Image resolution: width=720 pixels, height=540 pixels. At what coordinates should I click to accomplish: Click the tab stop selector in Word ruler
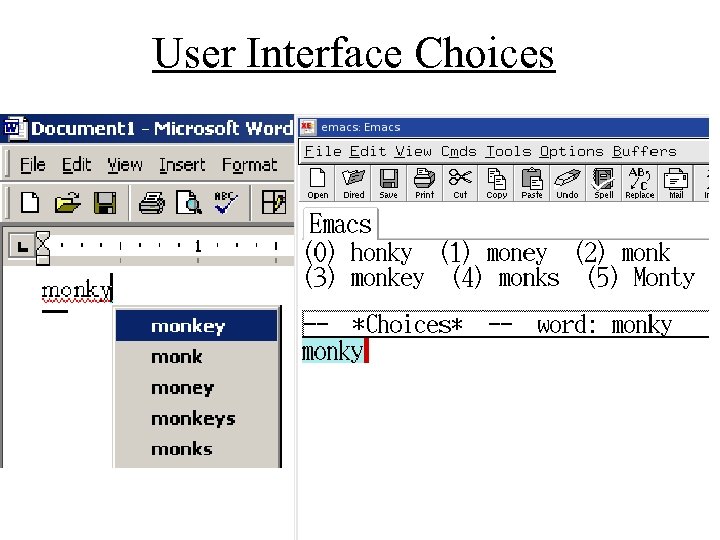click(21, 246)
